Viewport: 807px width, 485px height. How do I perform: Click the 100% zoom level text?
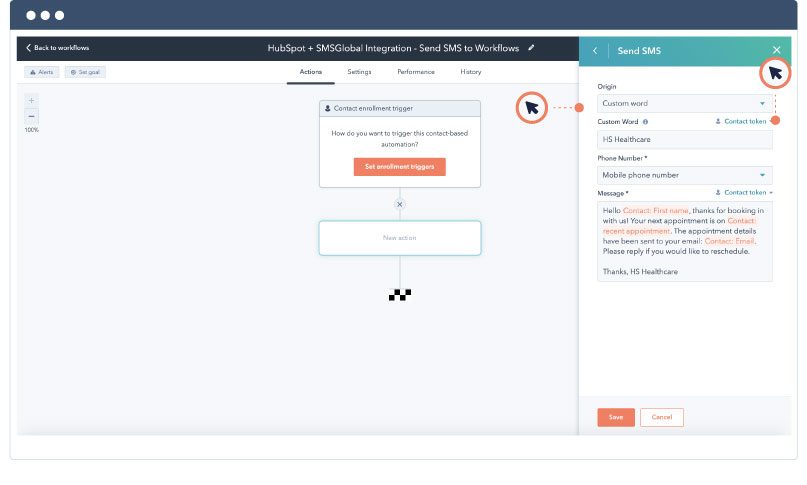[x=31, y=130]
